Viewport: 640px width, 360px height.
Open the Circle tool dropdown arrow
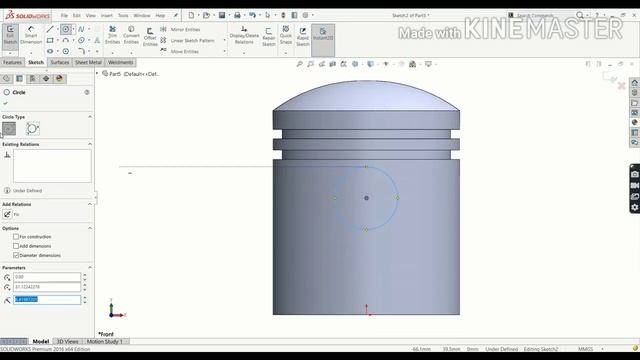click(73, 29)
